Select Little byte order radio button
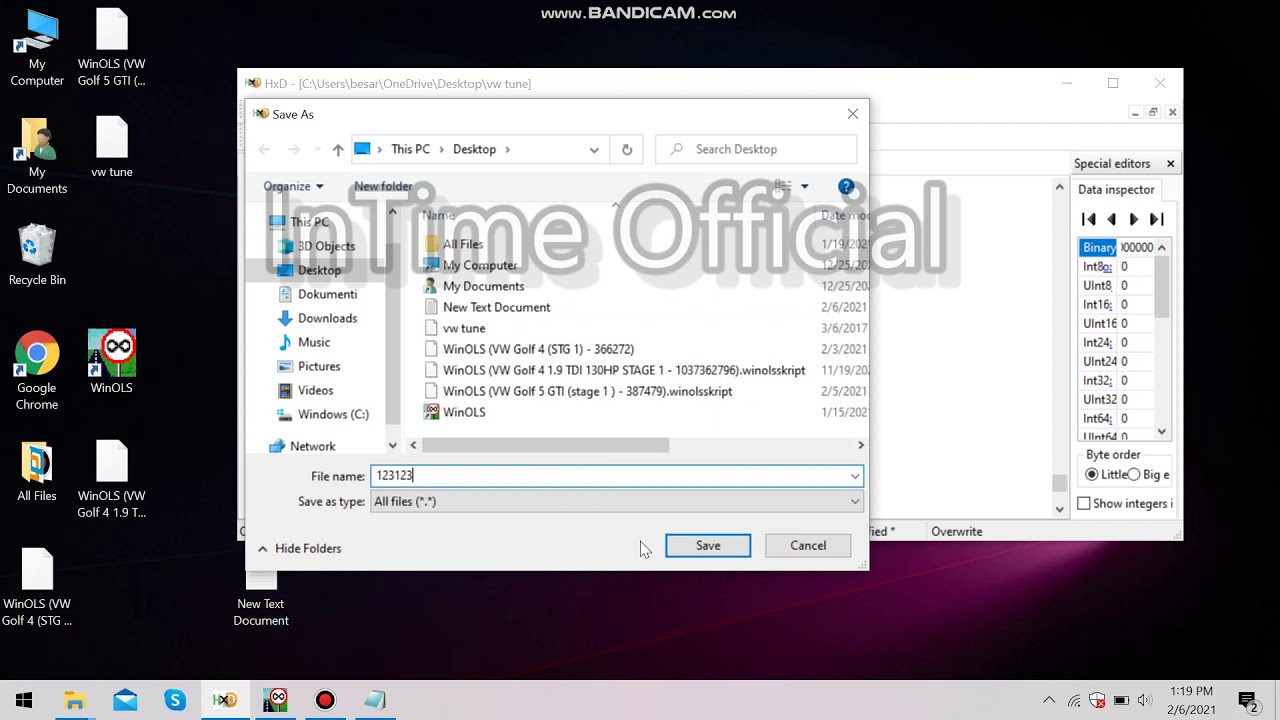Viewport: 1280px width, 720px height. coord(1092,474)
